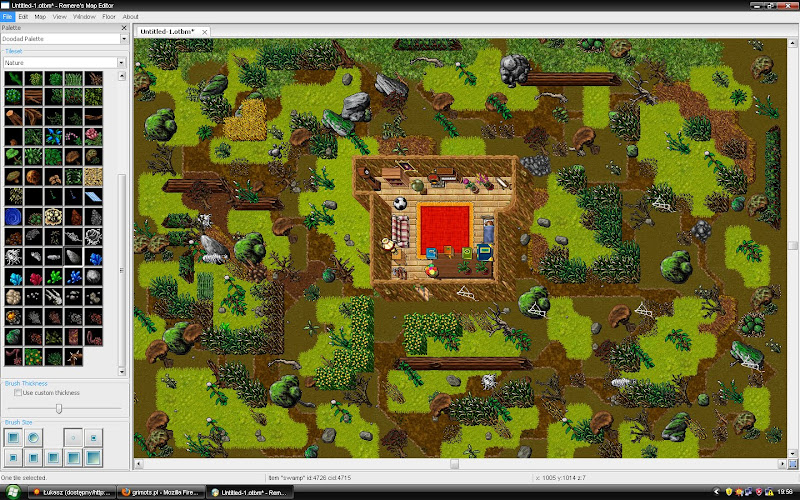This screenshot has height=500, width=800.
Task: Select the largest brush size button
Action: click(x=93, y=457)
